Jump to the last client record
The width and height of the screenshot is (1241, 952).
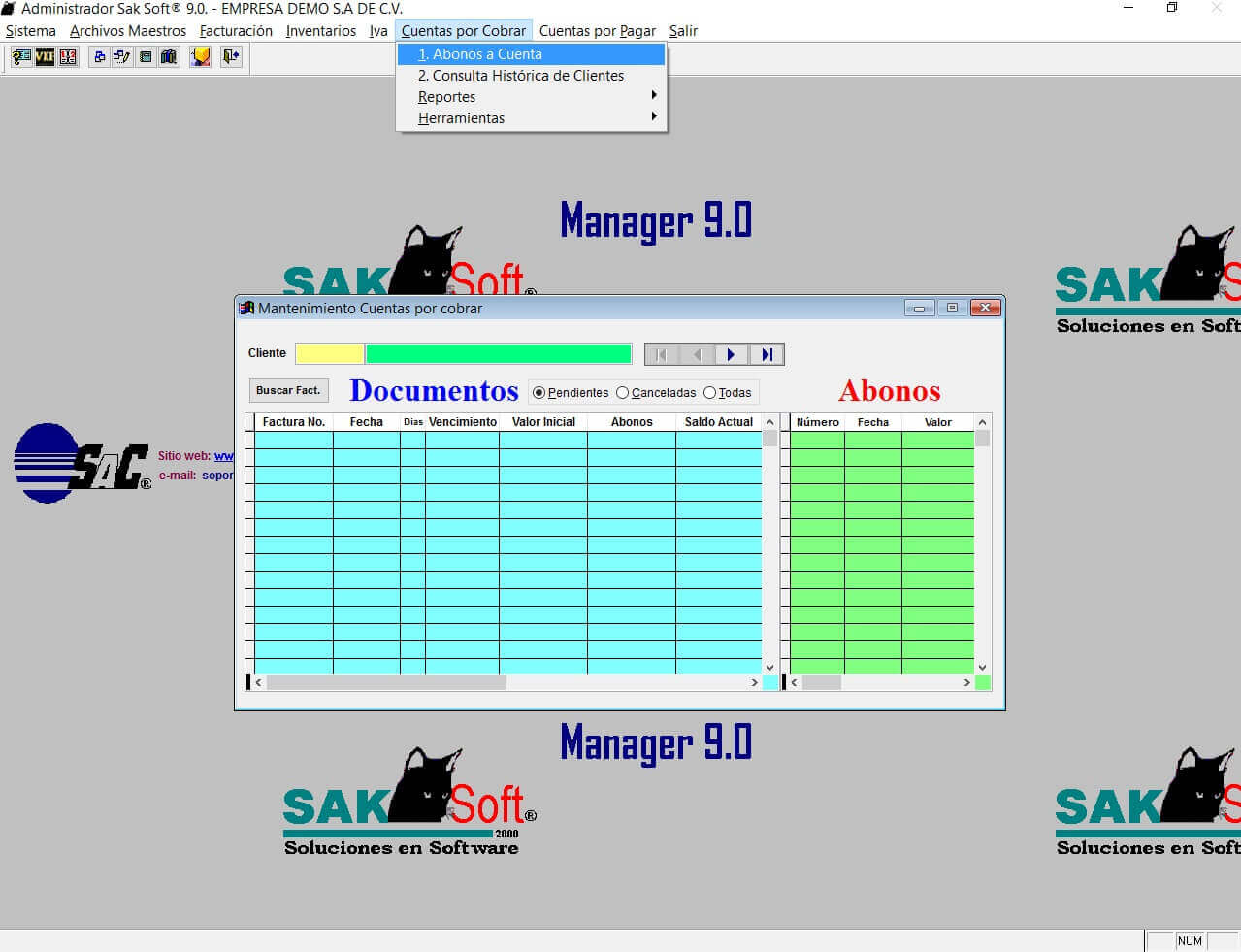(x=767, y=354)
